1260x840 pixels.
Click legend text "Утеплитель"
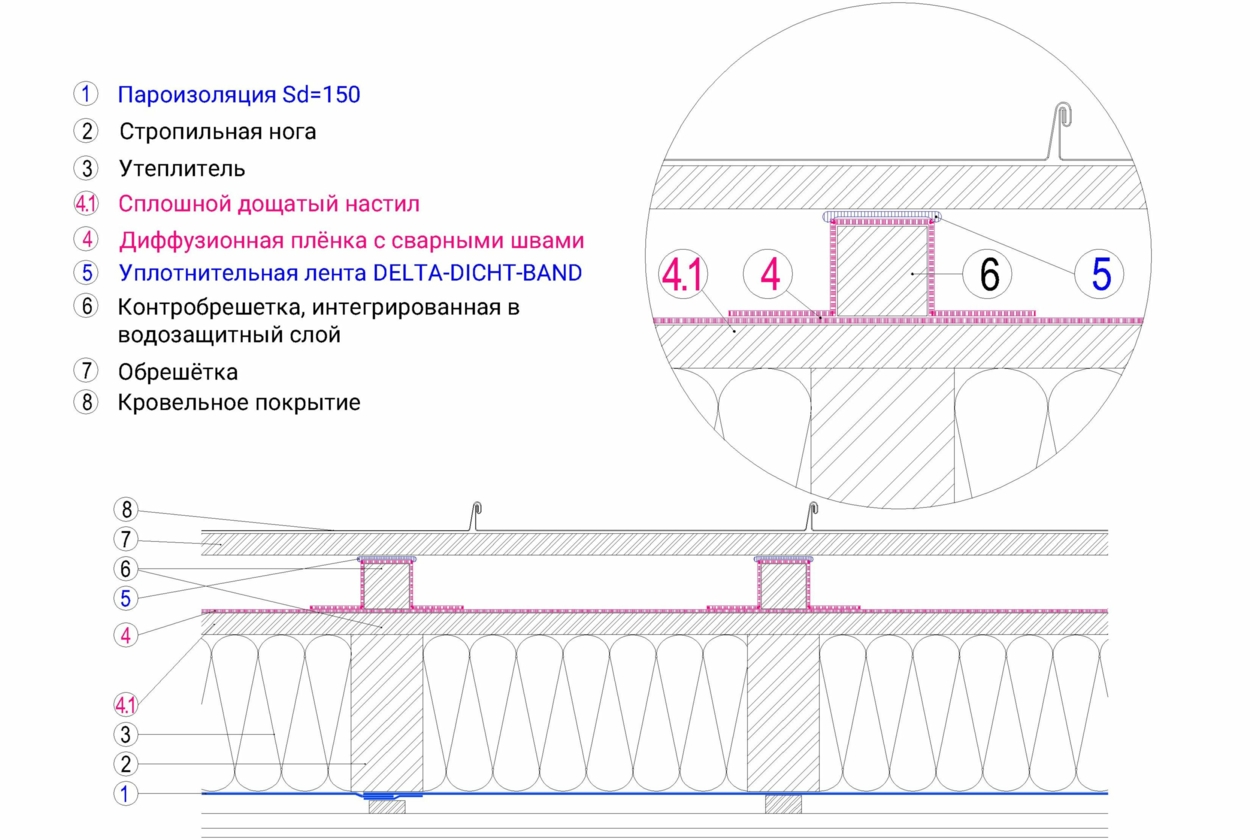[x=182, y=168]
